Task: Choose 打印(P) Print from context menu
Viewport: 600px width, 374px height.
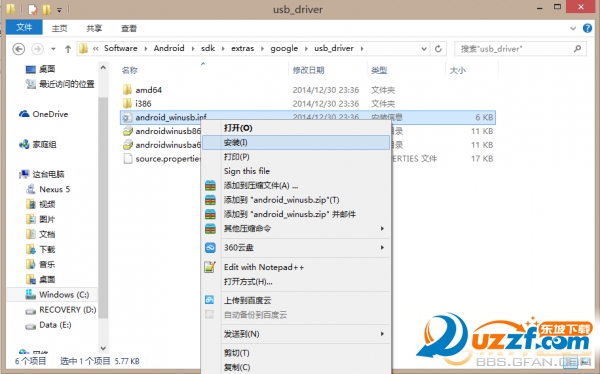Action: tap(295, 157)
